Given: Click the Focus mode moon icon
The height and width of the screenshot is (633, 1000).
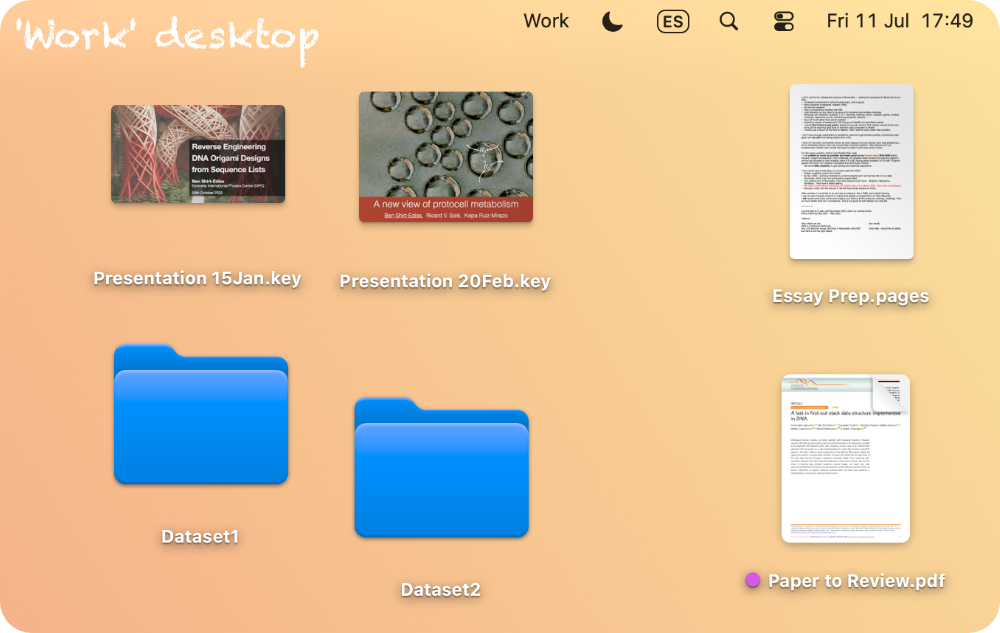Looking at the screenshot, I should (612, 22).
